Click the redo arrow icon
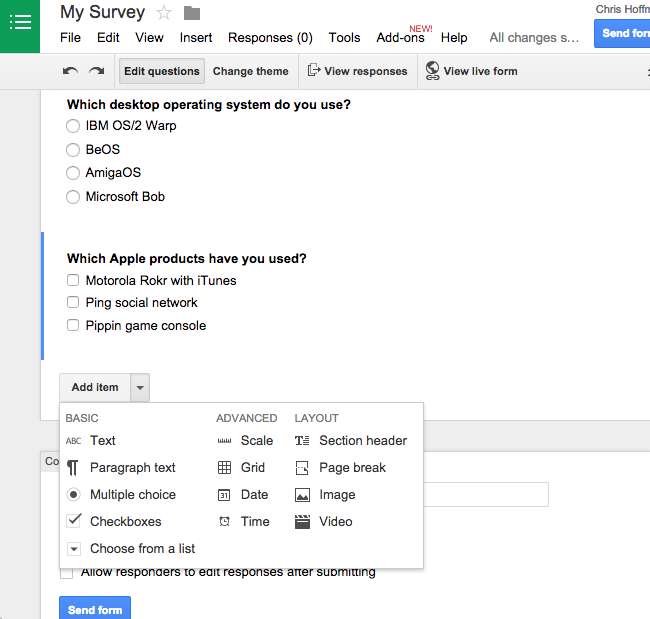This screenshot has width=650, height=619. (97, 71)
